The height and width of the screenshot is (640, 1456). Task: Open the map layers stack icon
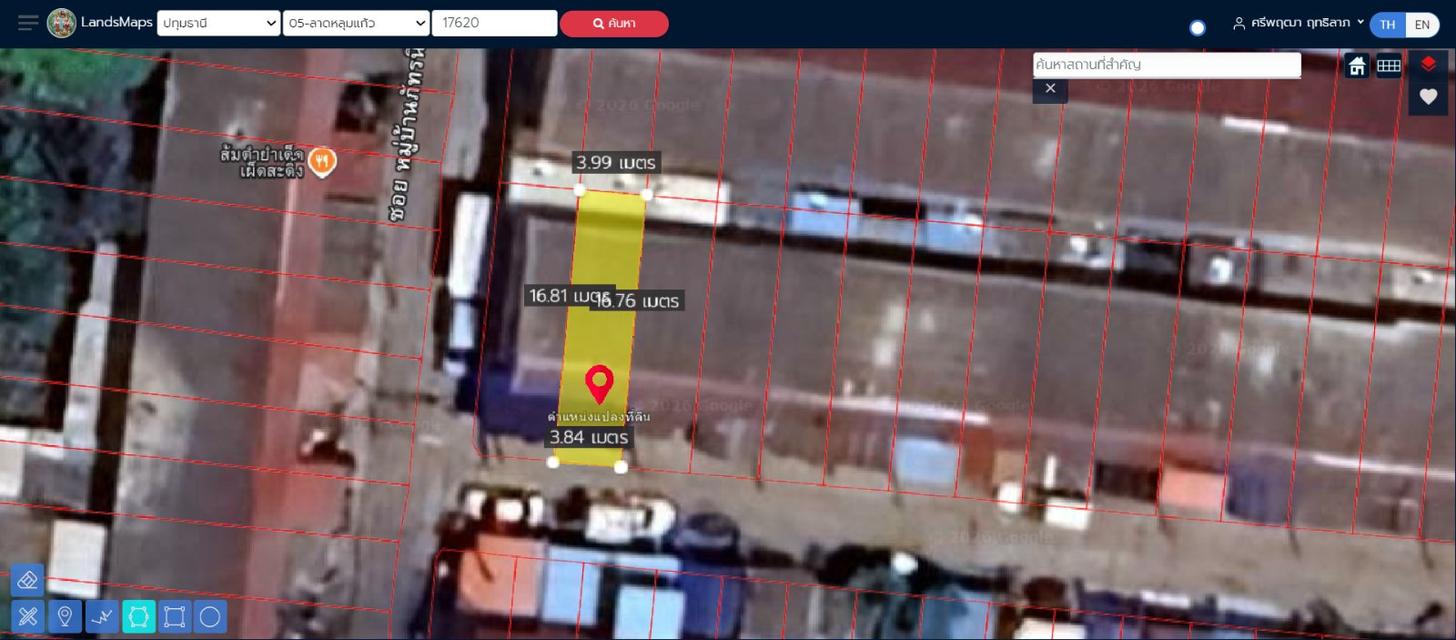[1428, 65]
